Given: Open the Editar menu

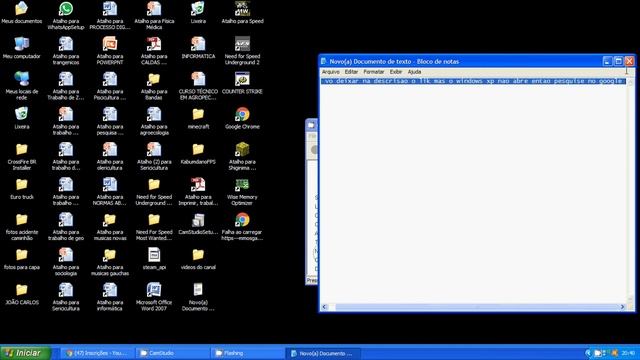Looking at the screenshot, I should tap(351, 72).
